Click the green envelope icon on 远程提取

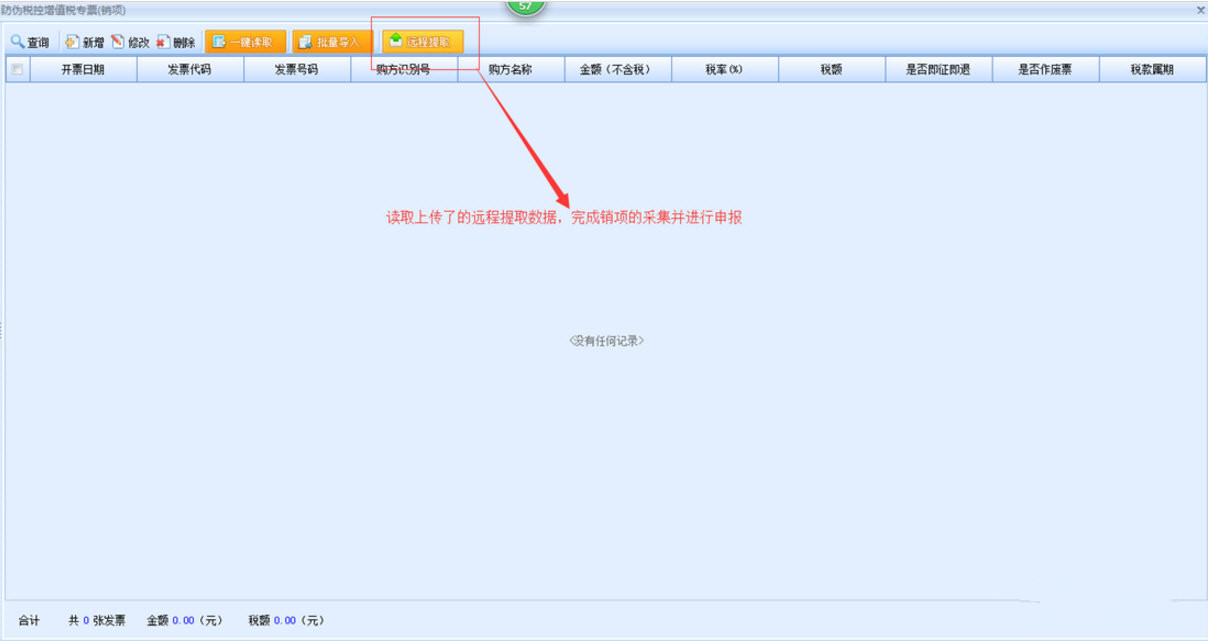tap(398, 42)
